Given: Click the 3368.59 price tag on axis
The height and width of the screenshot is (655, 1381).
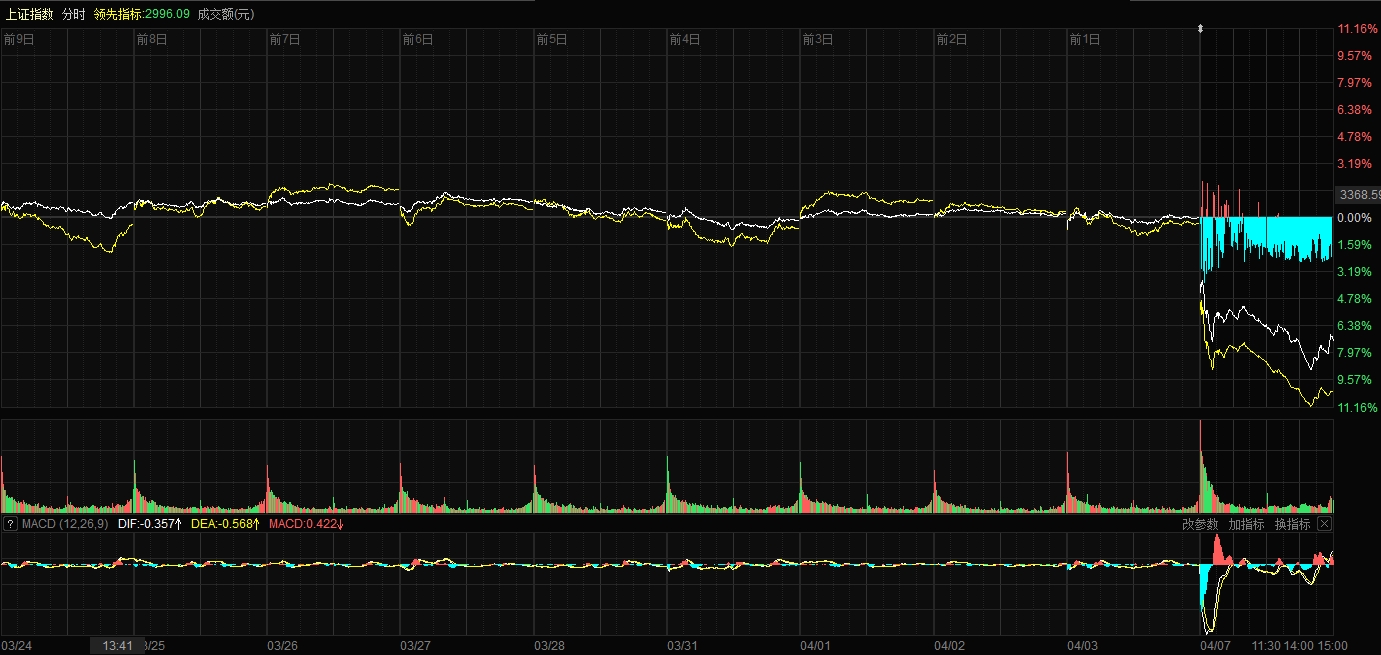Looking at the screenshot, I should coord(1359,194).
